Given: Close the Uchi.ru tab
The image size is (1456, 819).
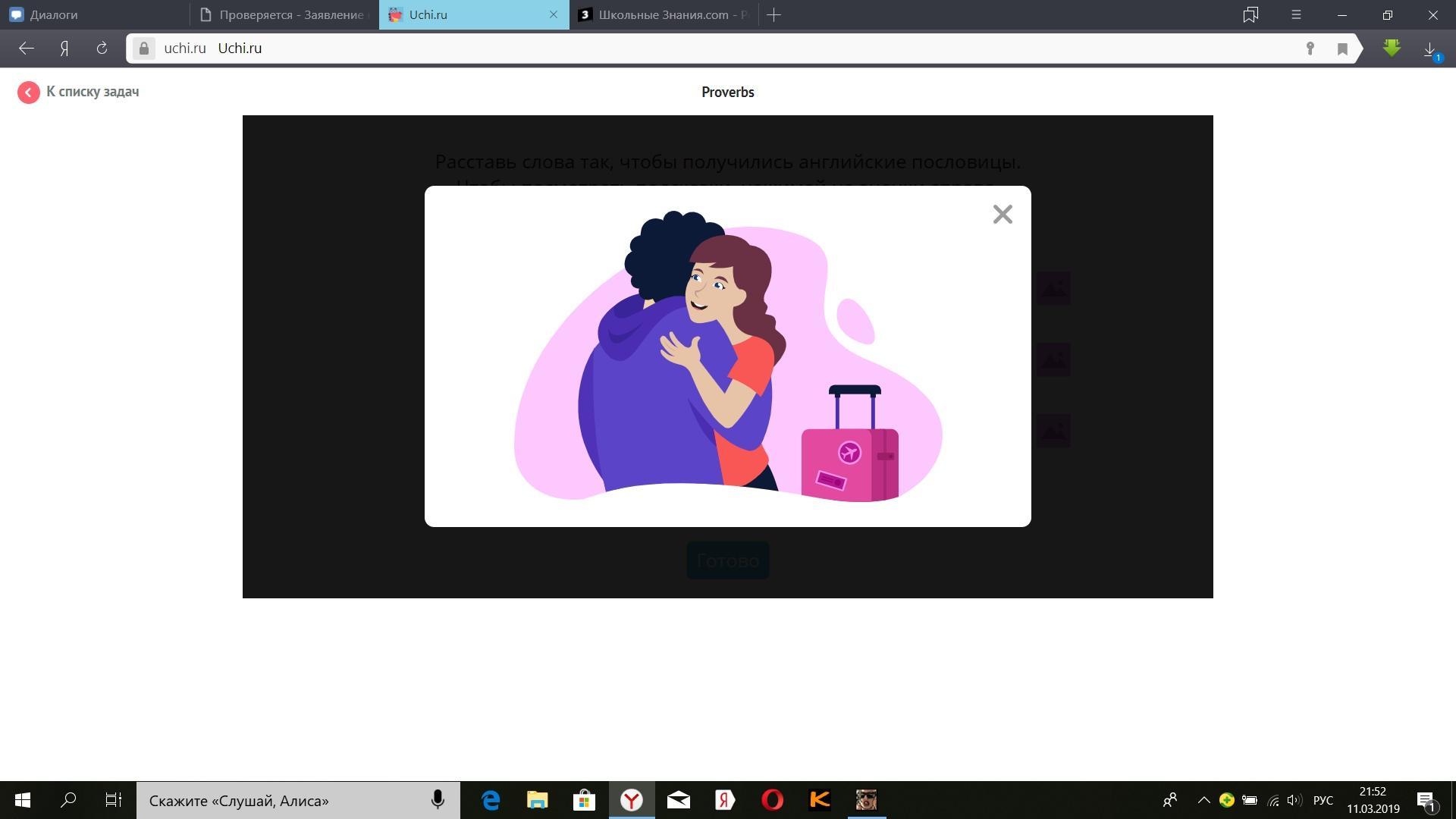Looking at the screenshot, I should point(553,14).
